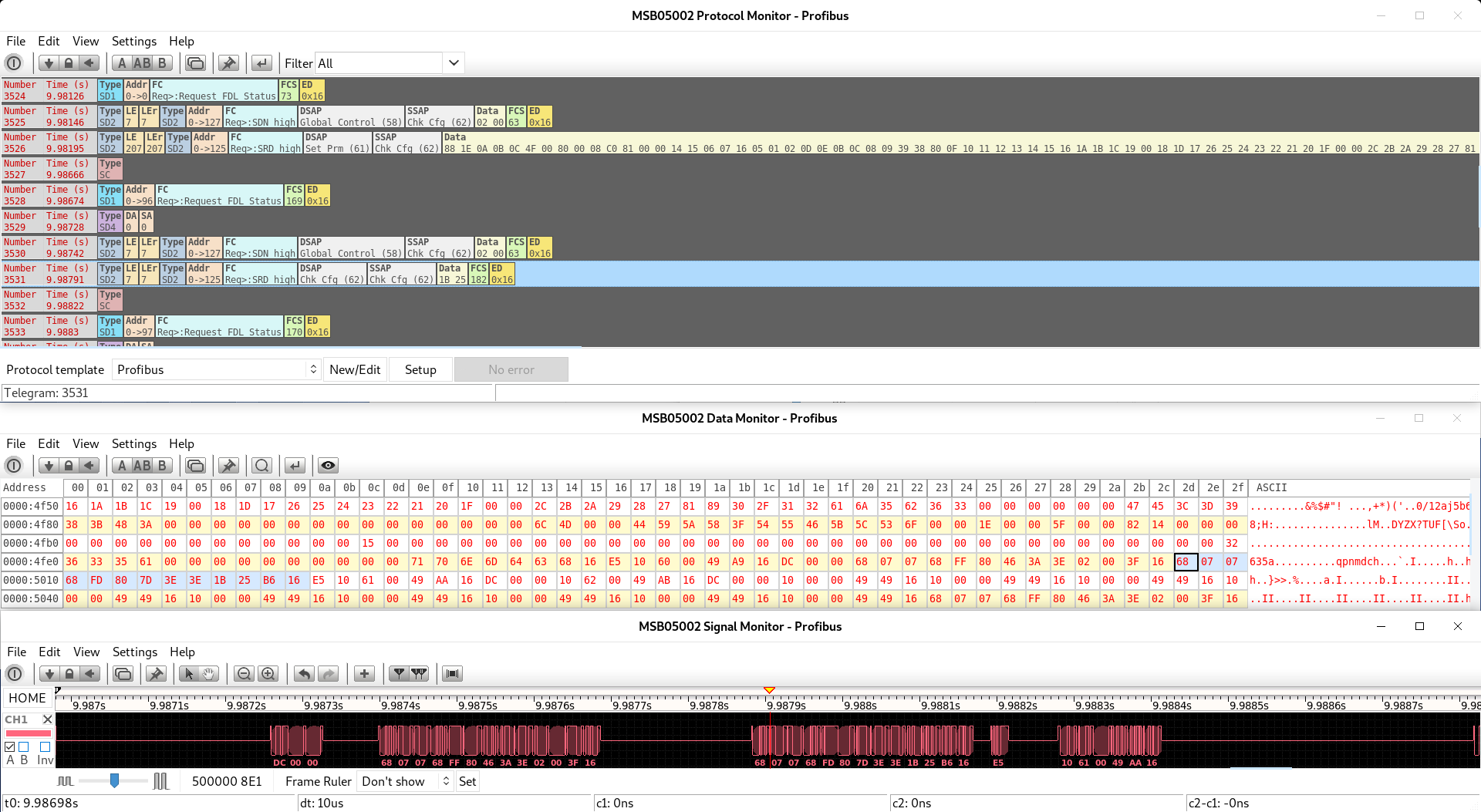Toggle channel B view in Protocol Monitor toolbar
Viewport: 1481px width, 812px height.
[162, 63]
